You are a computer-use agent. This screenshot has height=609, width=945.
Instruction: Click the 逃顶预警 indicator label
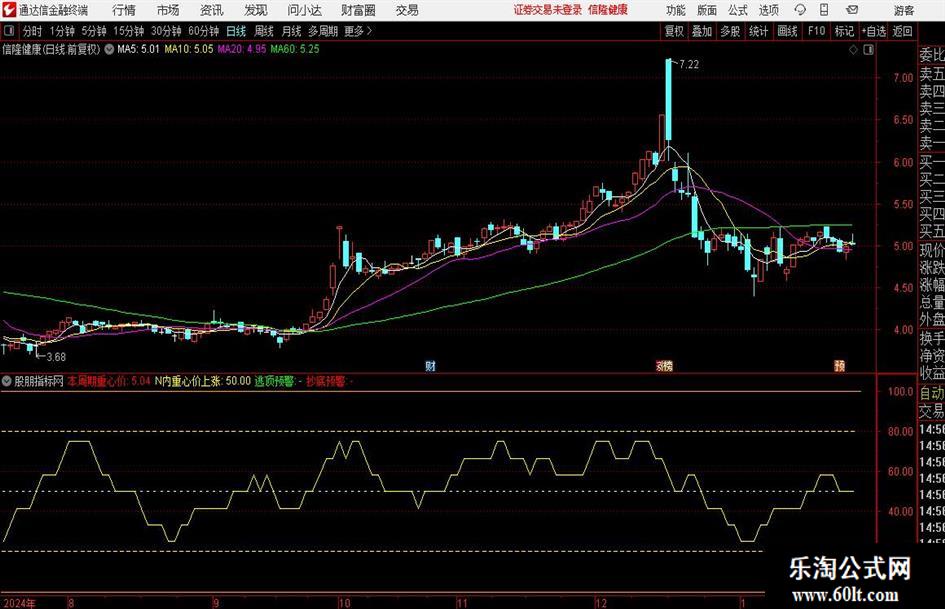[x=278, y=381]
